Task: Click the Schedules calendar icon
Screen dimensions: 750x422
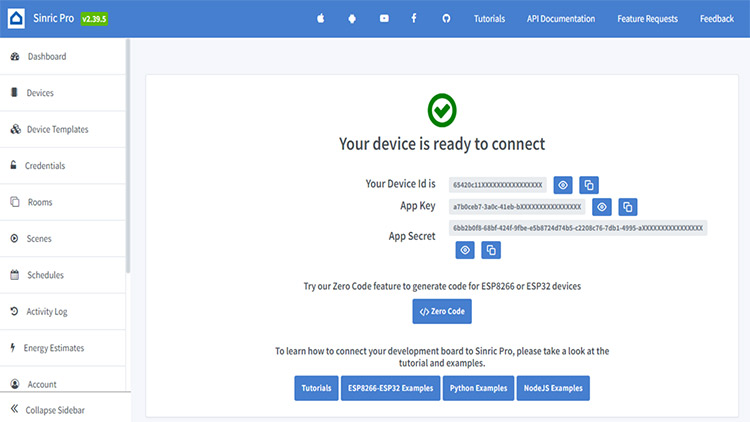Action: click(x=15, y=275)
